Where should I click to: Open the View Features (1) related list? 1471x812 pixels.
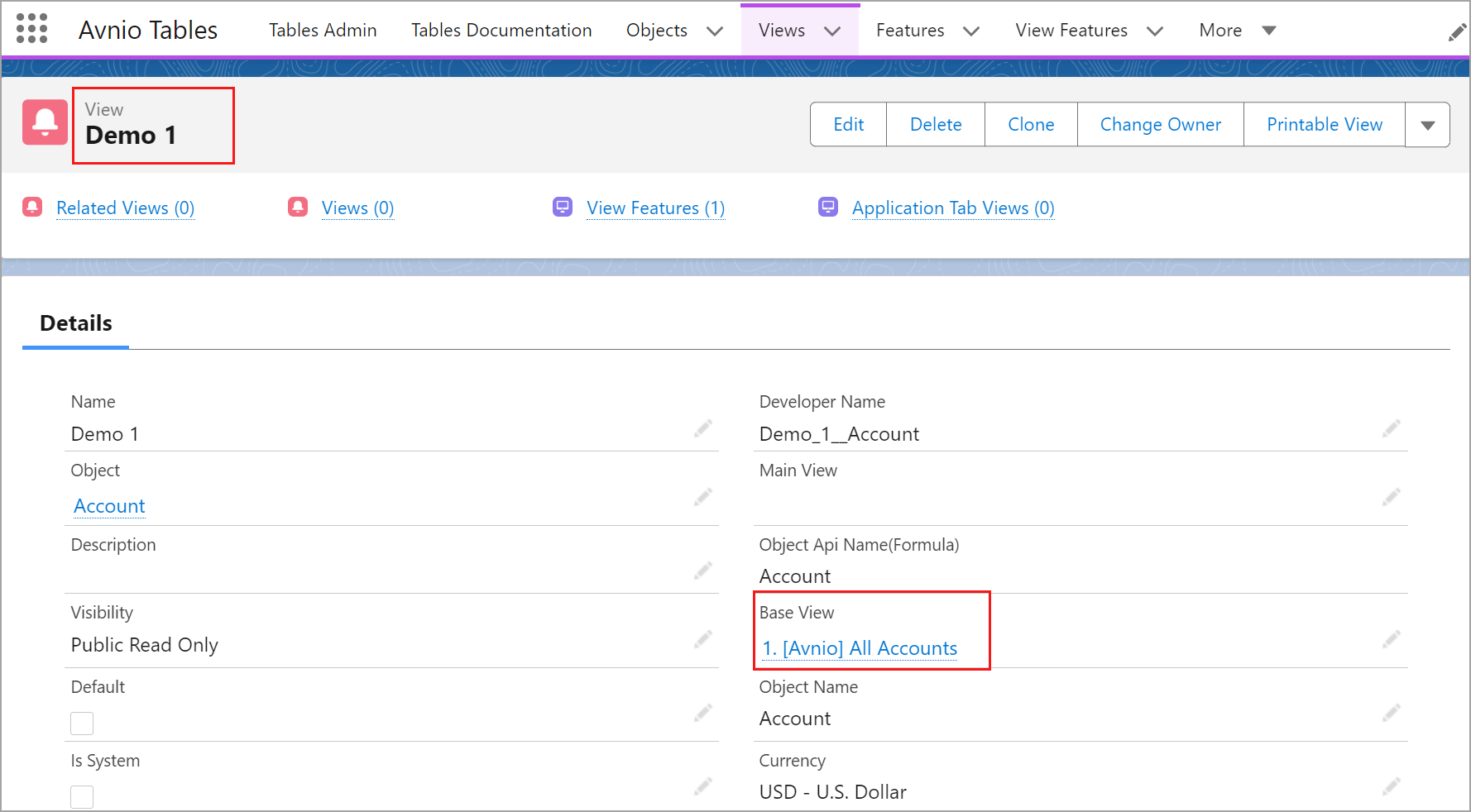[655, 208]
